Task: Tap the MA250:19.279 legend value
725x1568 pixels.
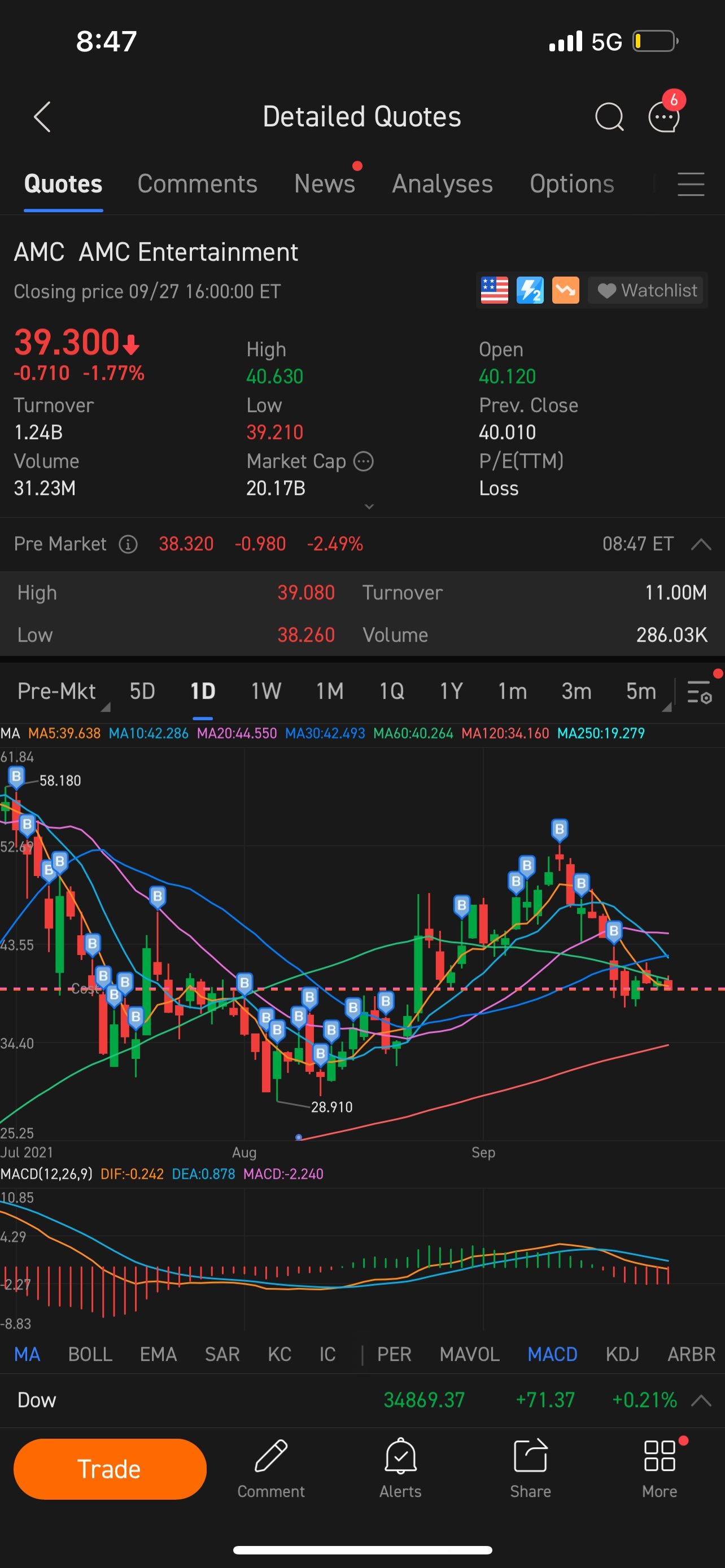Action: [601, 733]
